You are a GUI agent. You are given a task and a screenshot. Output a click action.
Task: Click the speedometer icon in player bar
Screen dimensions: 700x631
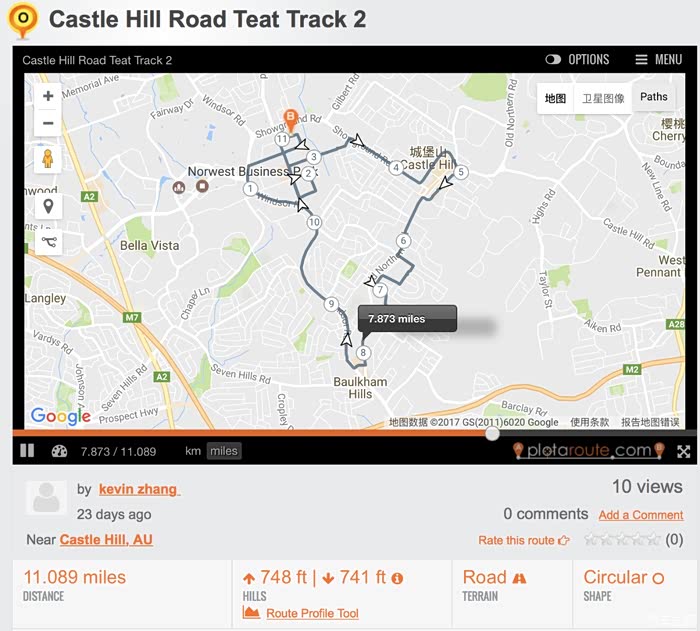click(x=59, y=451)
